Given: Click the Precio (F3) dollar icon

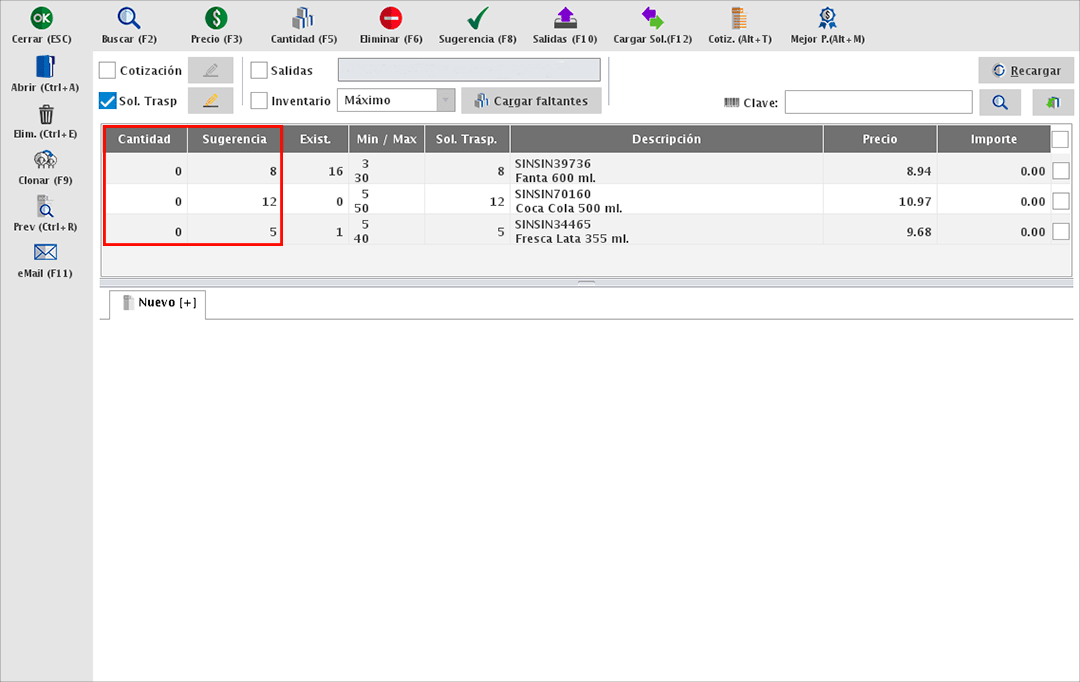Looking at the screenshot, I should point(216,18).
